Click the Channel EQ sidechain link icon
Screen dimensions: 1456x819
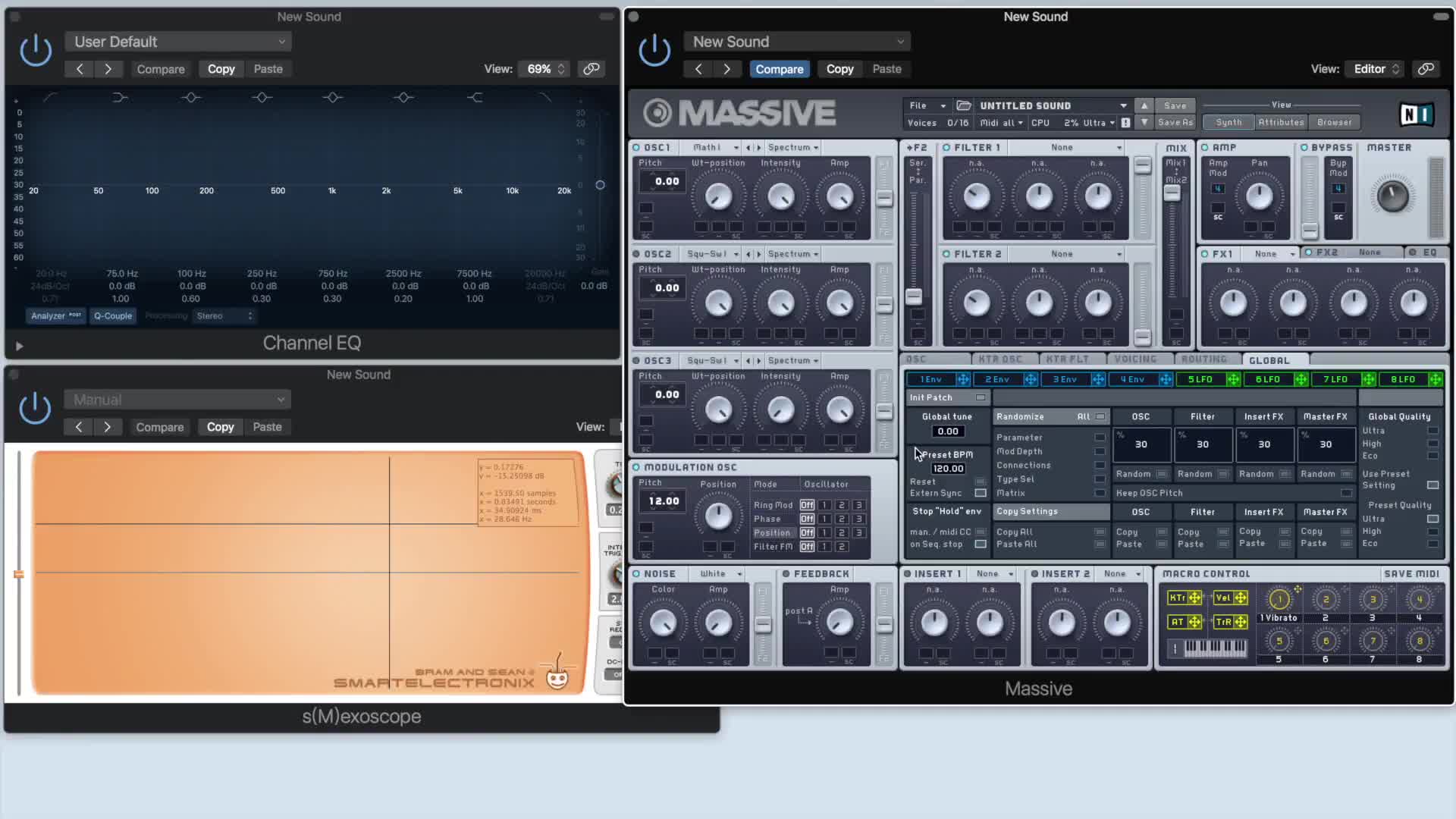(x=591, y=69)
